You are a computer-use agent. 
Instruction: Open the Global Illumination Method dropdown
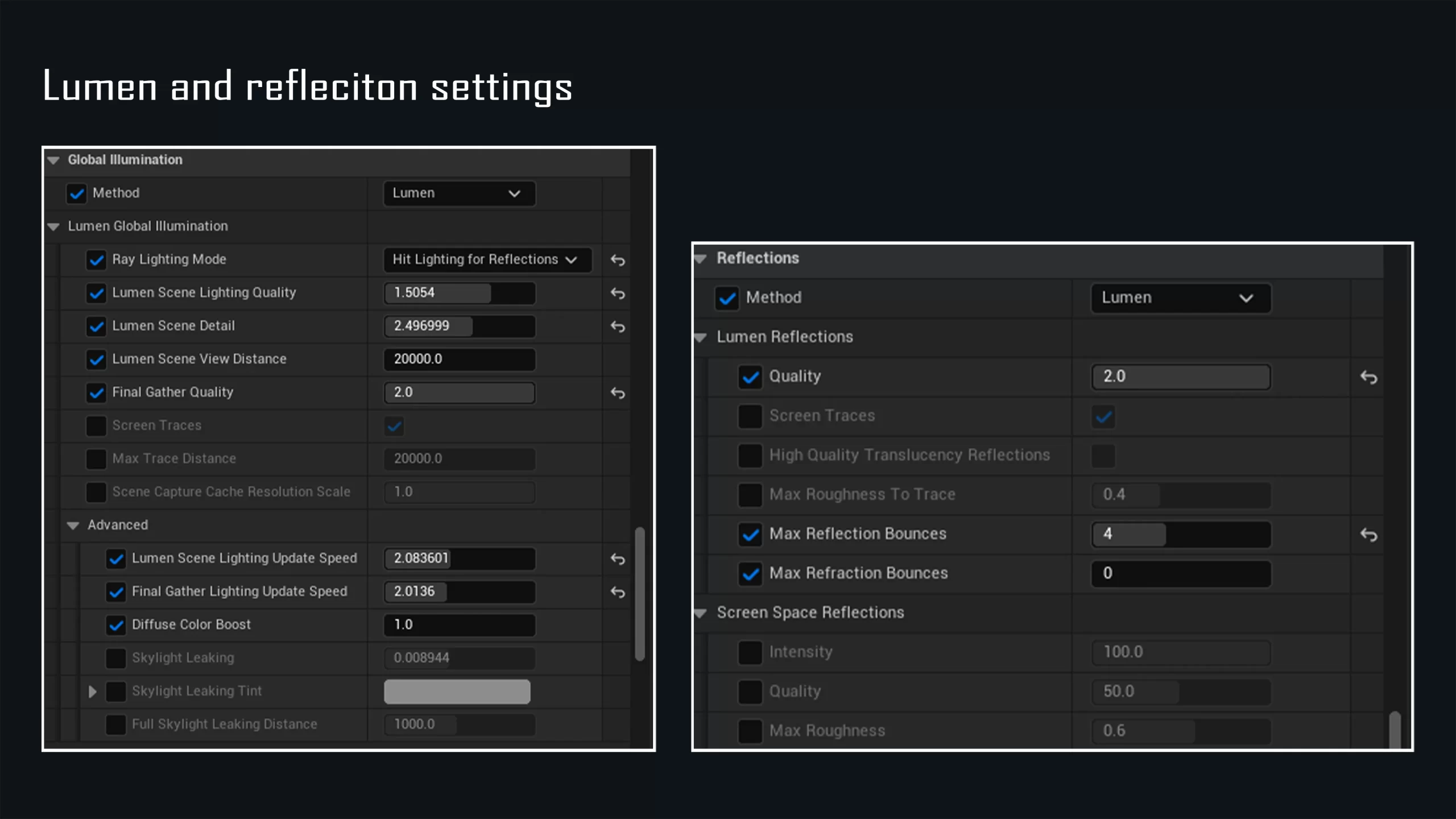pyautogui.click(x=460, y=193)
